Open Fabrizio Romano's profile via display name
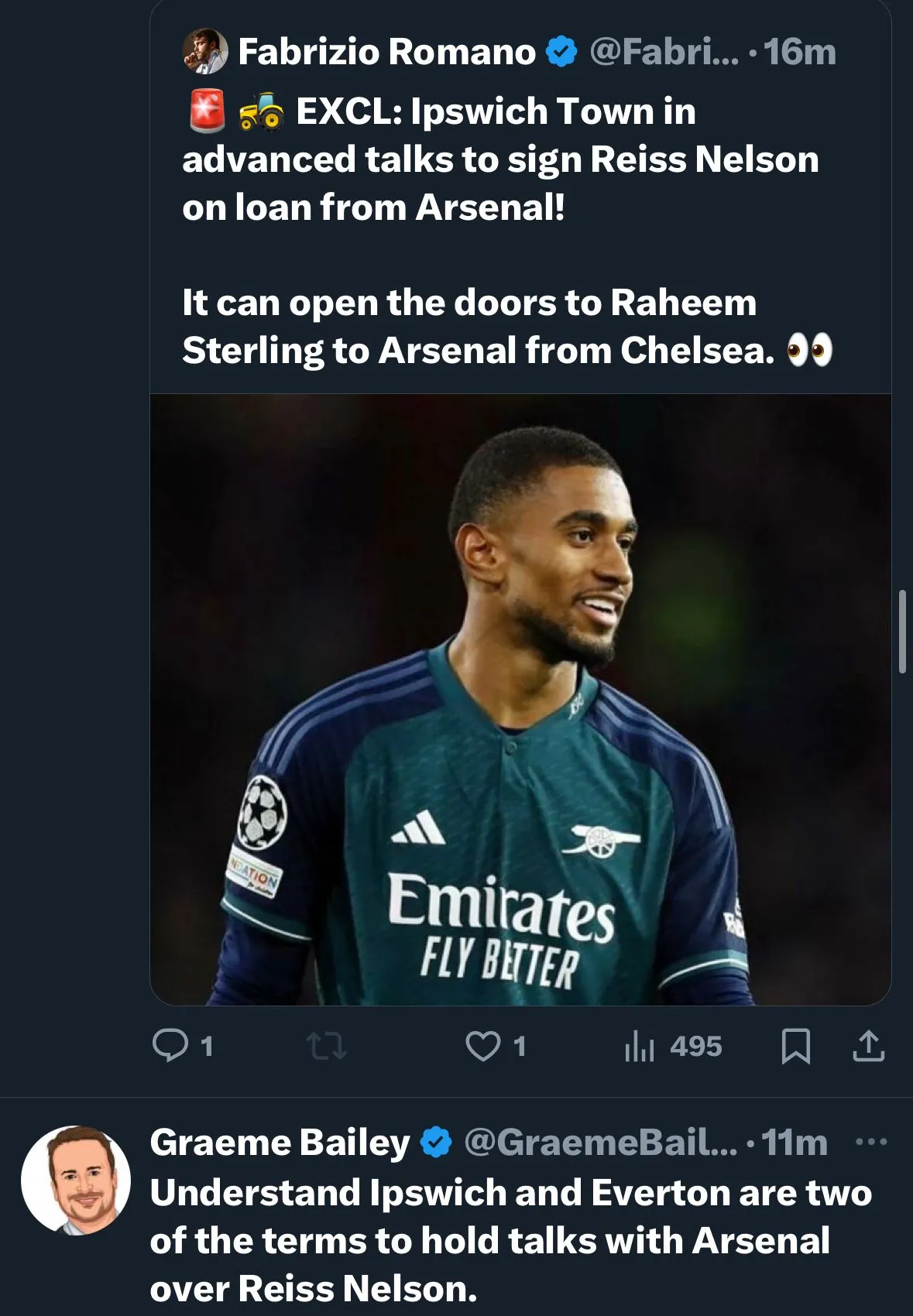Viewport: 913px width, 1316px height. (386, 52)
